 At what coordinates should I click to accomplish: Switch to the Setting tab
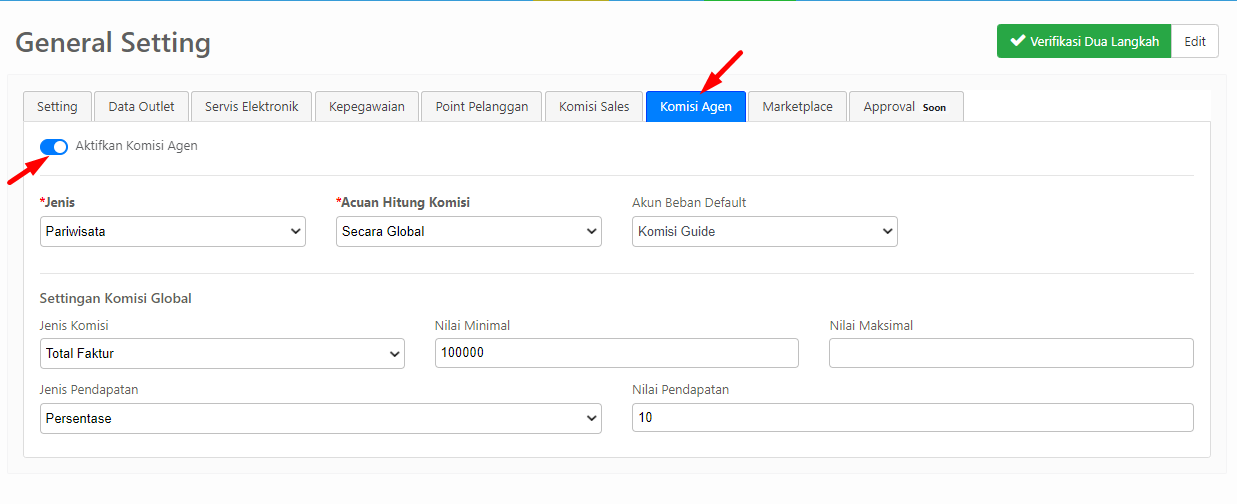point(57,106)
